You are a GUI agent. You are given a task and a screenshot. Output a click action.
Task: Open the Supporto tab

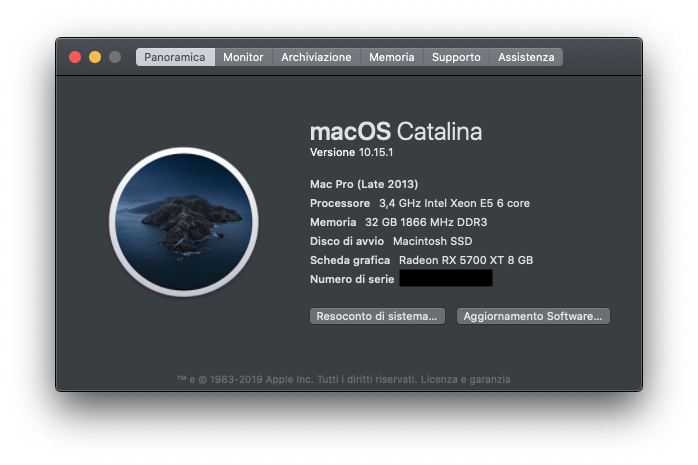pos(456,57)
